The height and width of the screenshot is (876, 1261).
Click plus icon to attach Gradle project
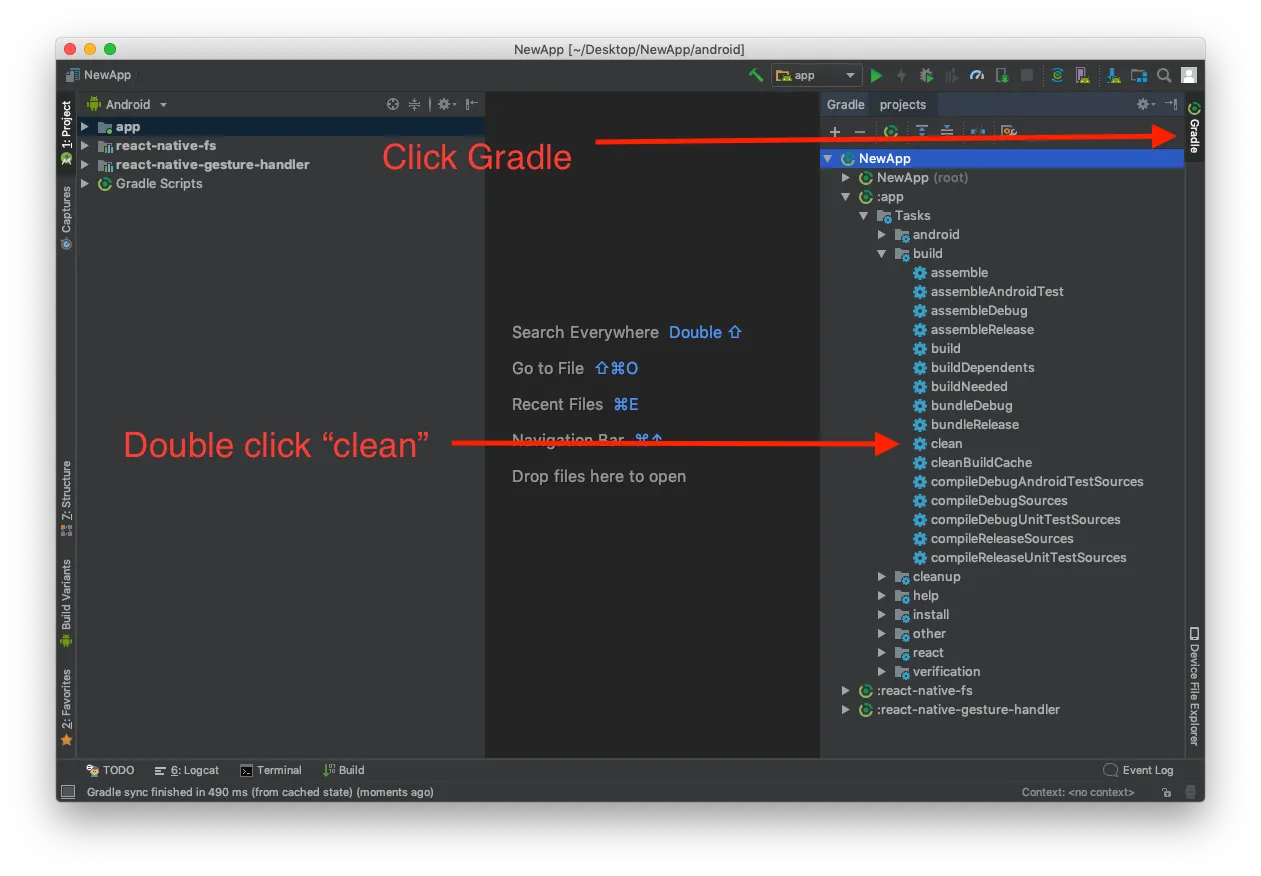point(835,131)
